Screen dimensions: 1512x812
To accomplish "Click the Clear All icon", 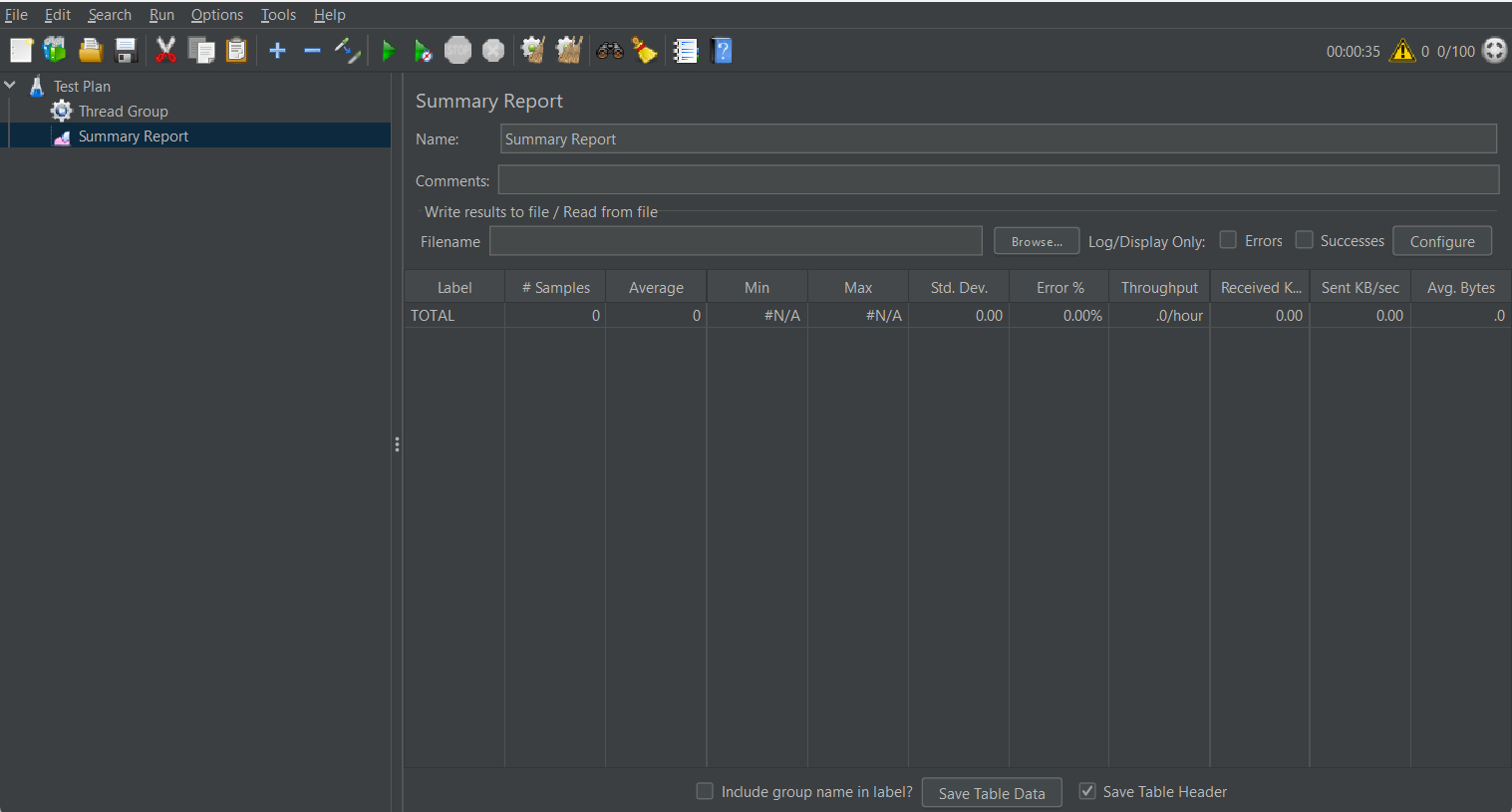I will (569, 50).
